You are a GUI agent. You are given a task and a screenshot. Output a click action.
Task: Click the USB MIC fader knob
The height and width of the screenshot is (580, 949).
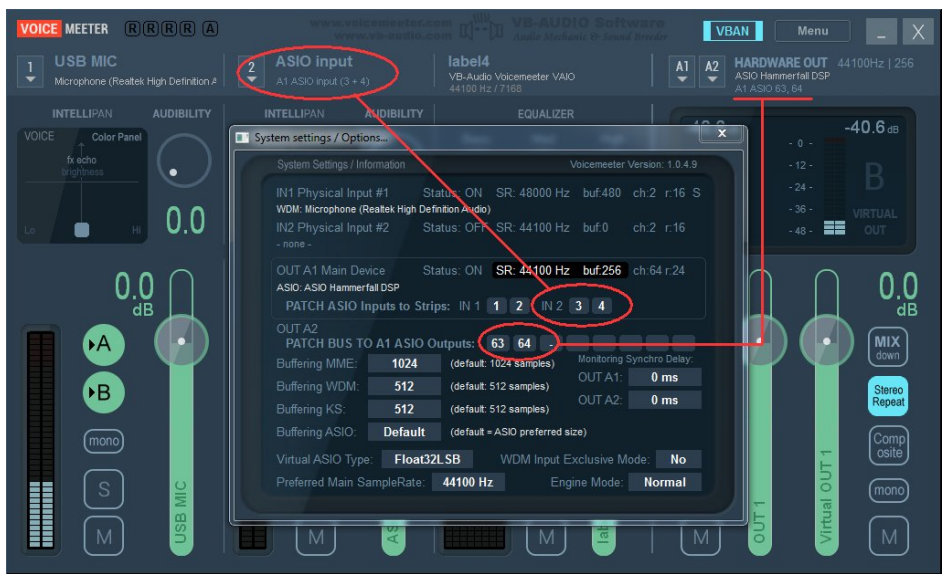coord(181,341)
